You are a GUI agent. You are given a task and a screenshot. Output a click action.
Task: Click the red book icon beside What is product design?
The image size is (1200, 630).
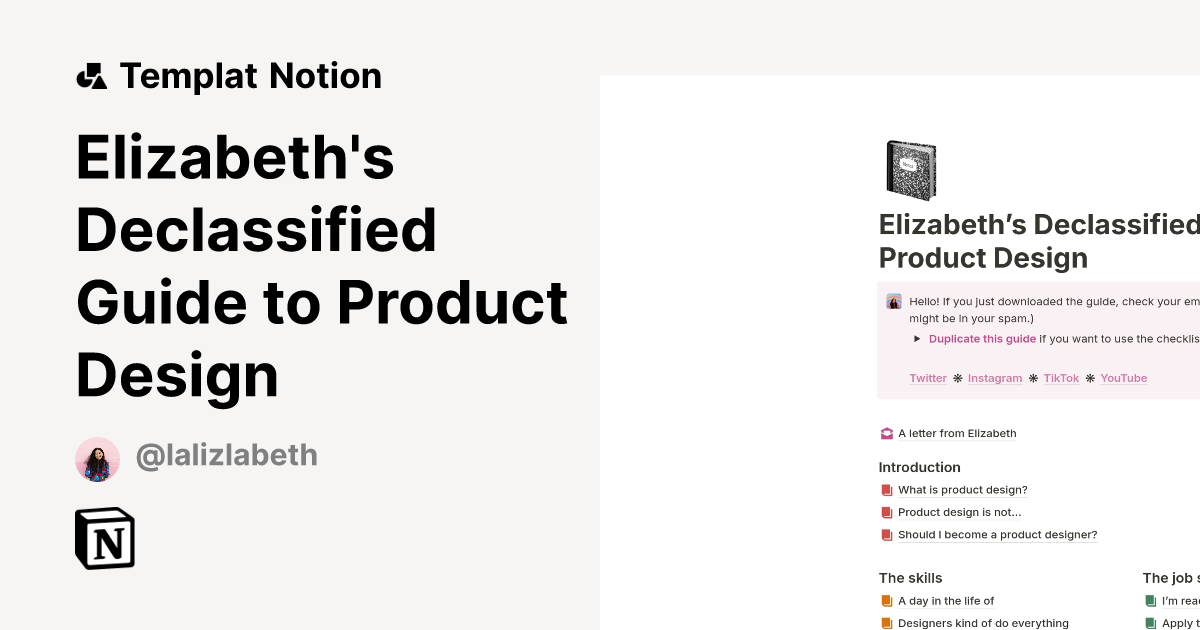pos(886,490)
